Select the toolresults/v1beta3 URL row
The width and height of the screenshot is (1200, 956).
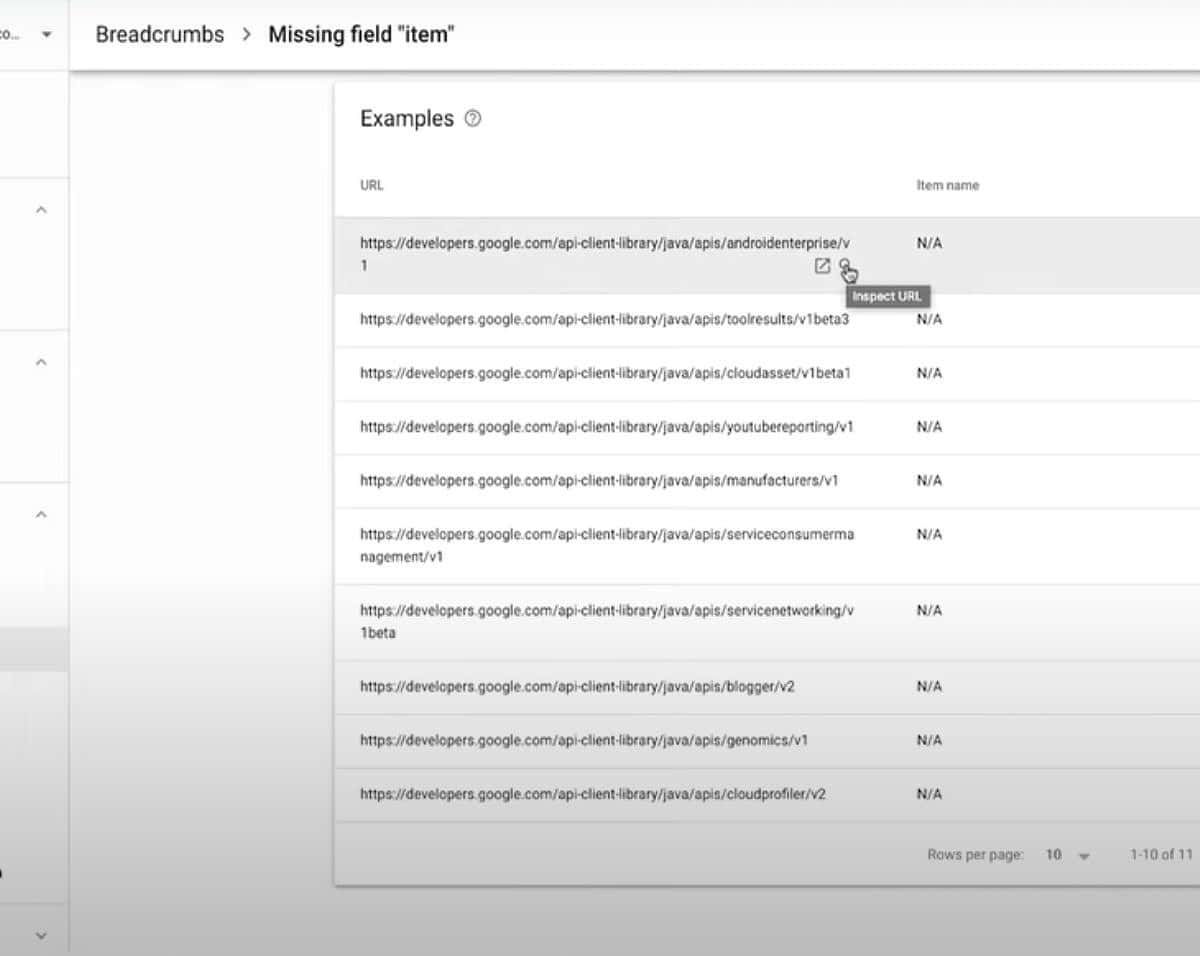604,320
